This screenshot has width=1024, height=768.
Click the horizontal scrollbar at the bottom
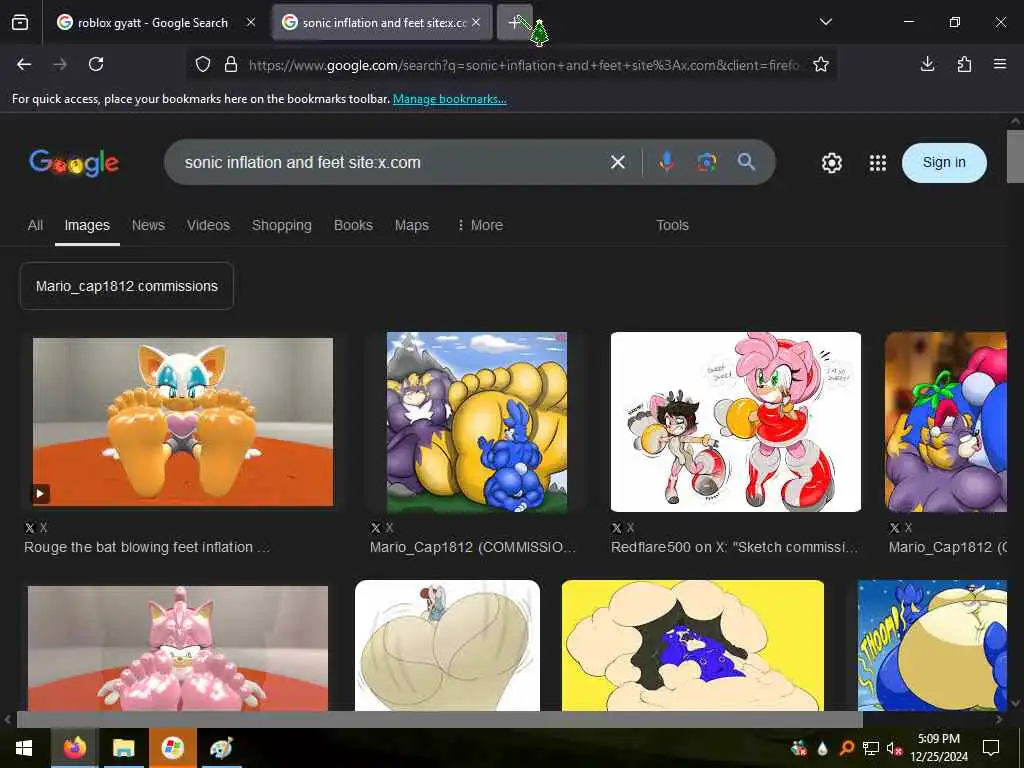coord(440,719)
